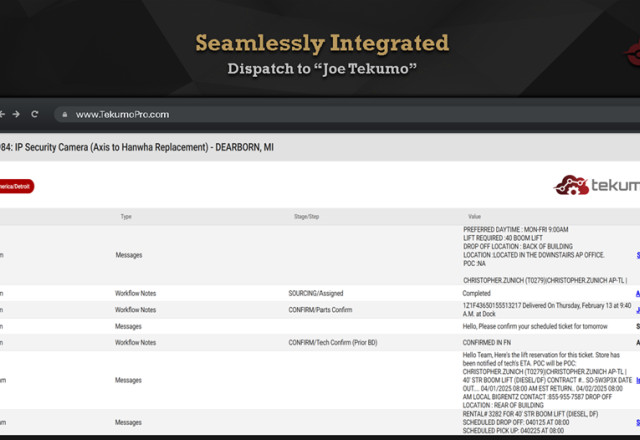The image size is (640, 440).
Task: Click the Completed value cell
Action: pyautogui.click(x=476, y=293)
